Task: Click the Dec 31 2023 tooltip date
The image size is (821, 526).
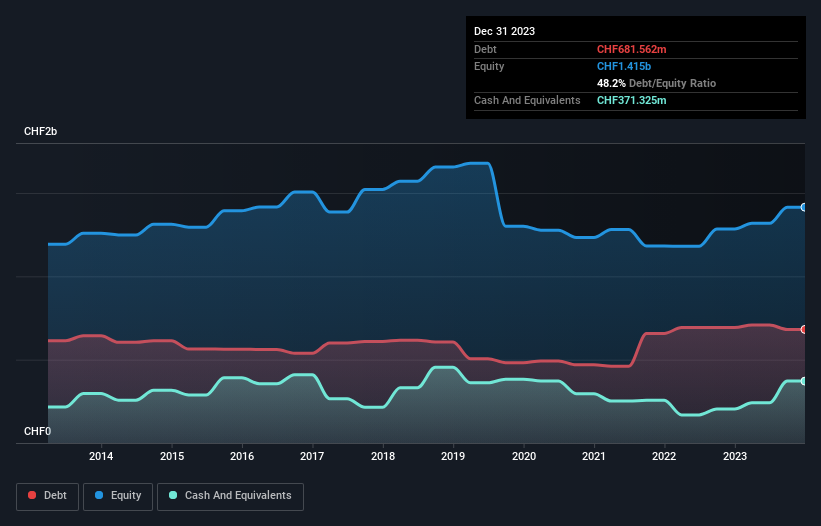Action: pos(504,31)
